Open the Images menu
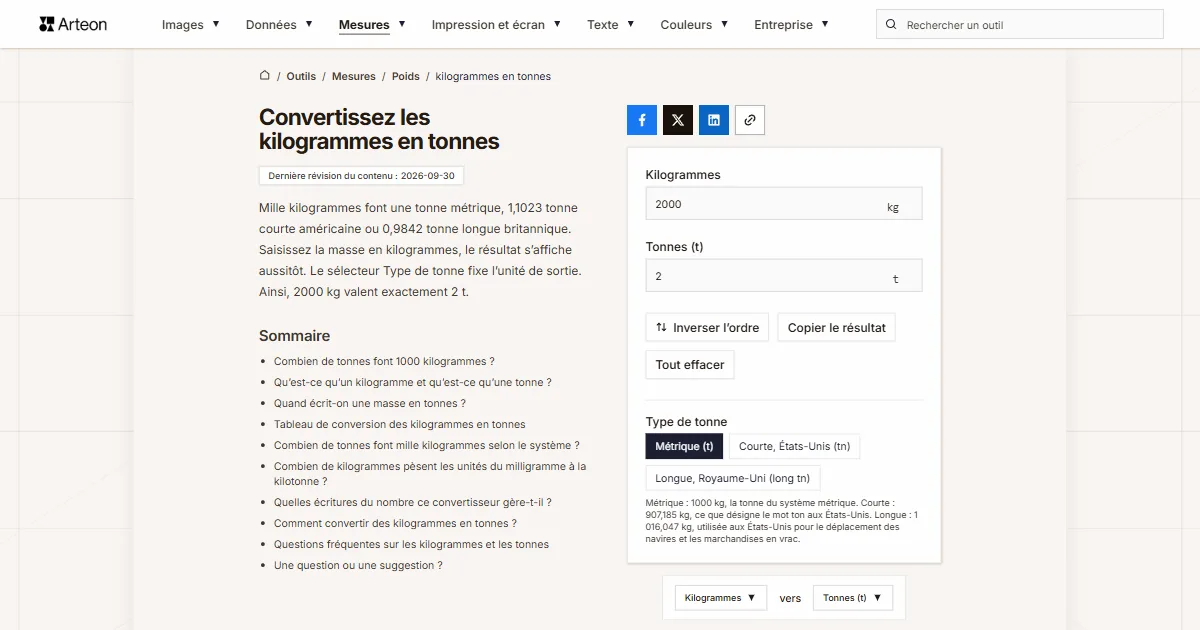Screen dimensions: 1200x630 [191, 25]
